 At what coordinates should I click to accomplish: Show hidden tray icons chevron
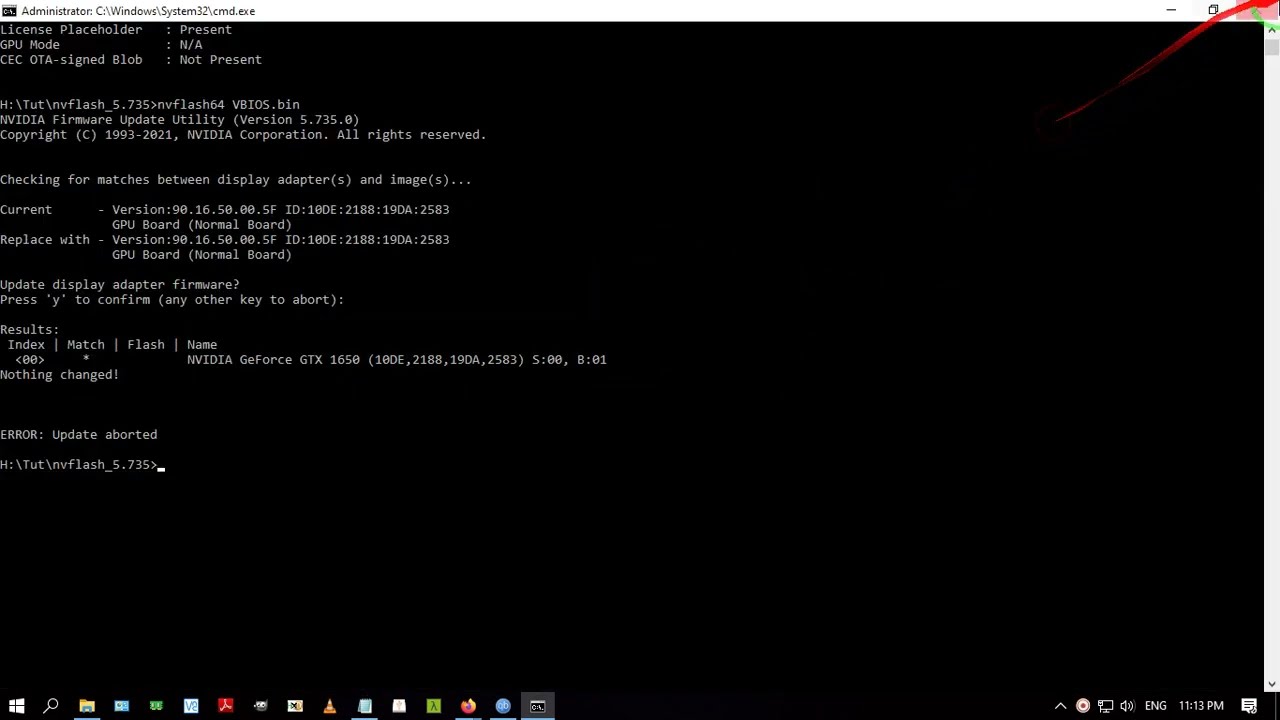click(1061, 706)
